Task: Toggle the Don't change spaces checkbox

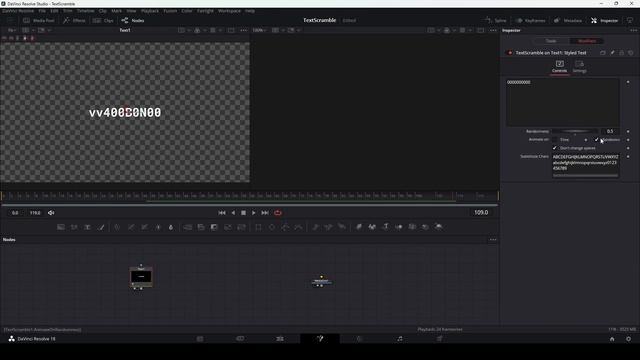Action: coord(554,148)
